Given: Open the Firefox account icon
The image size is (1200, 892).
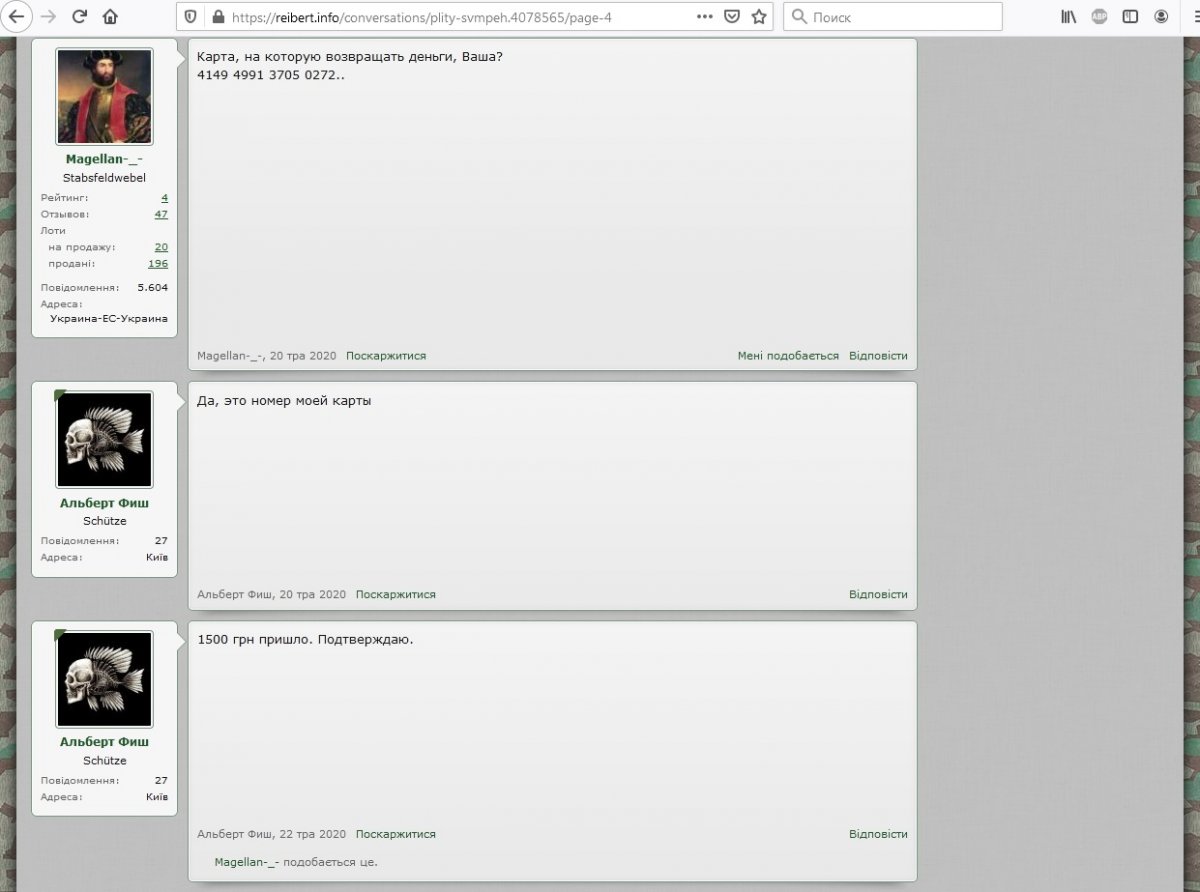Looking at the screenshot, I should 1161,16.
